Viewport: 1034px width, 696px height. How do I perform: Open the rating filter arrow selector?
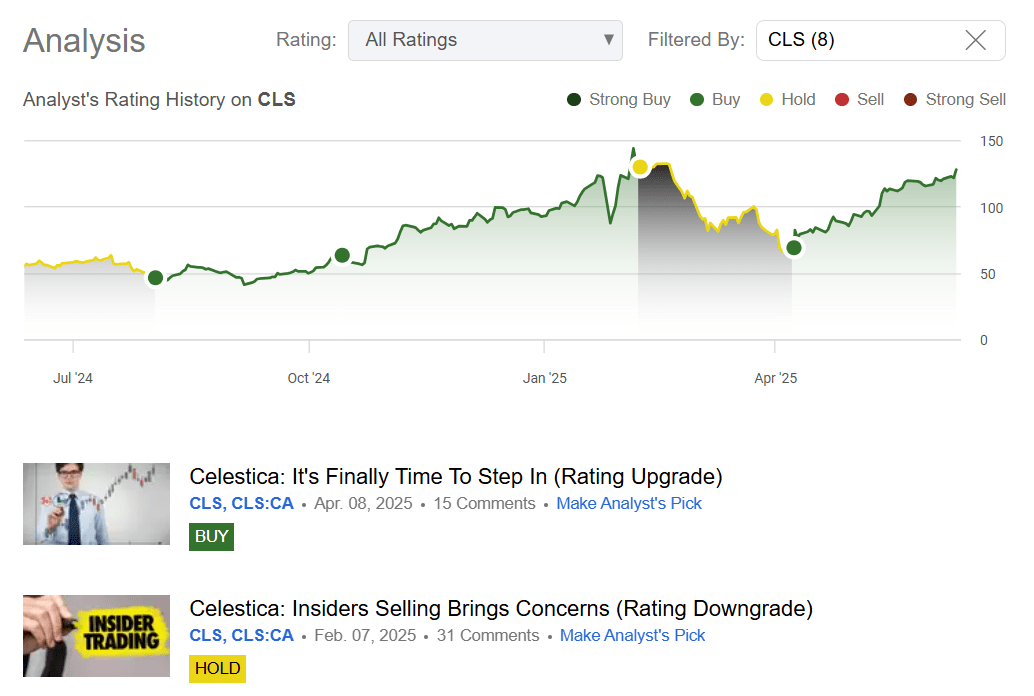(607, 40)
